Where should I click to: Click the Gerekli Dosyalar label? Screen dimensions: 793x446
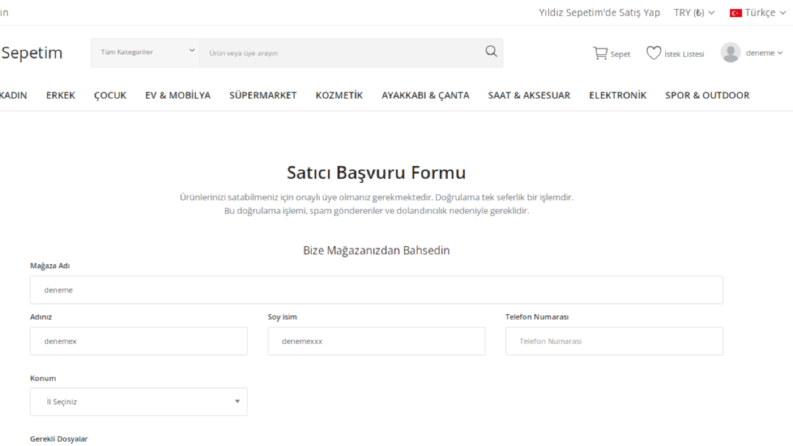[x=59, y=439]
